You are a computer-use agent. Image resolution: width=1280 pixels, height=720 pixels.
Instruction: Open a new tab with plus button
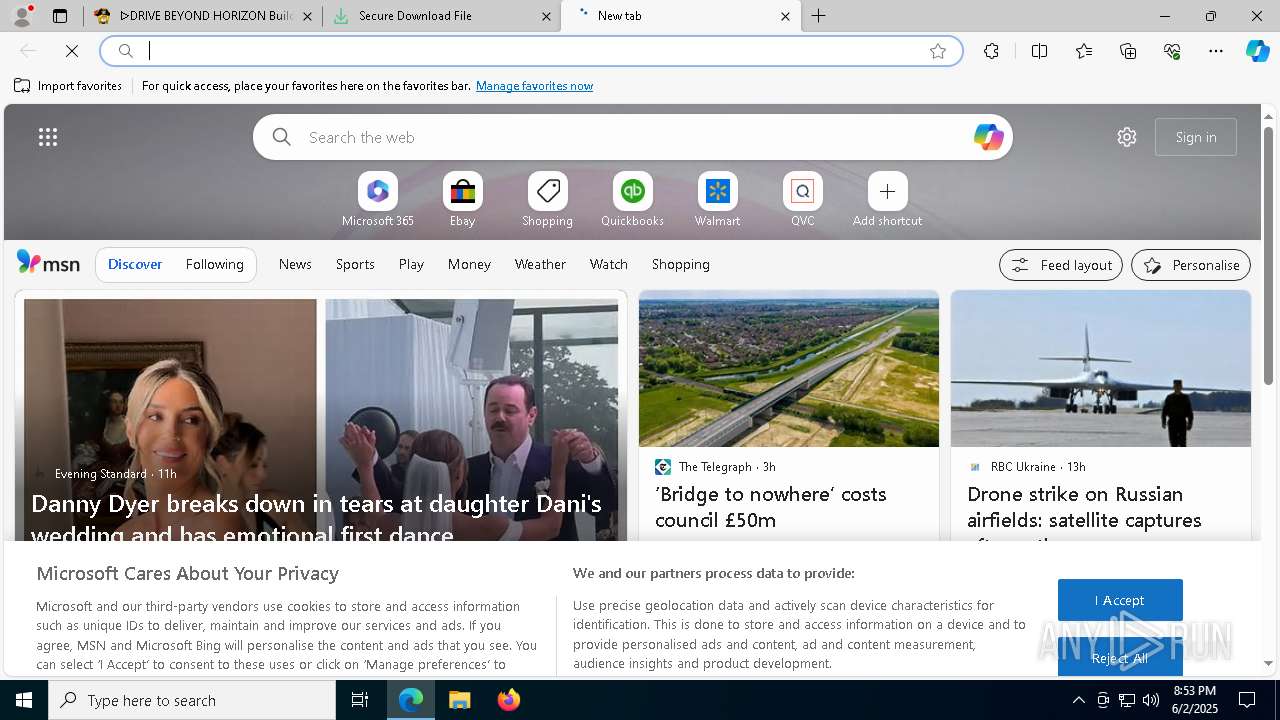tap(819, 16)
